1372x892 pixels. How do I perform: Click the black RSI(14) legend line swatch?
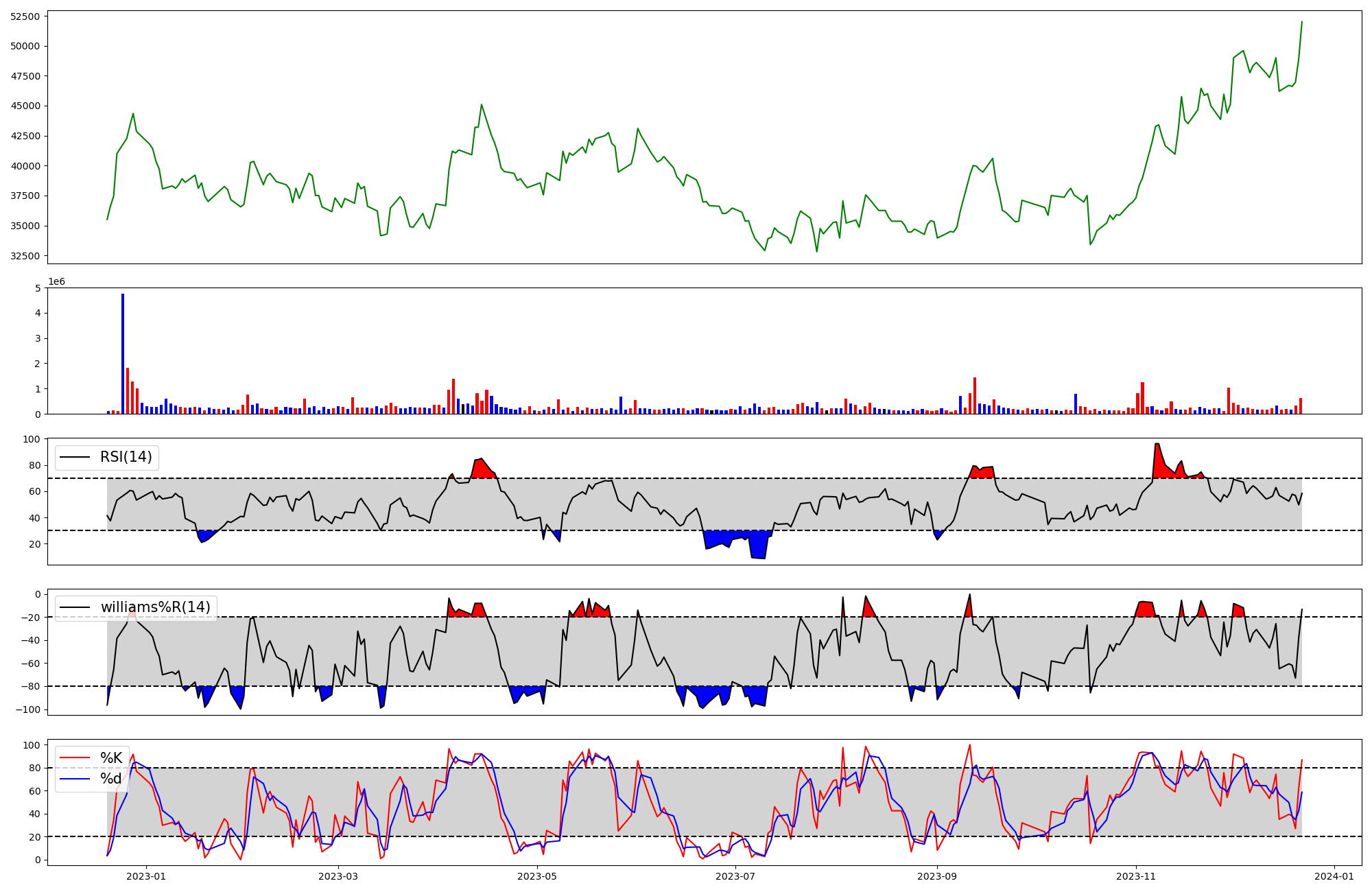75,457
